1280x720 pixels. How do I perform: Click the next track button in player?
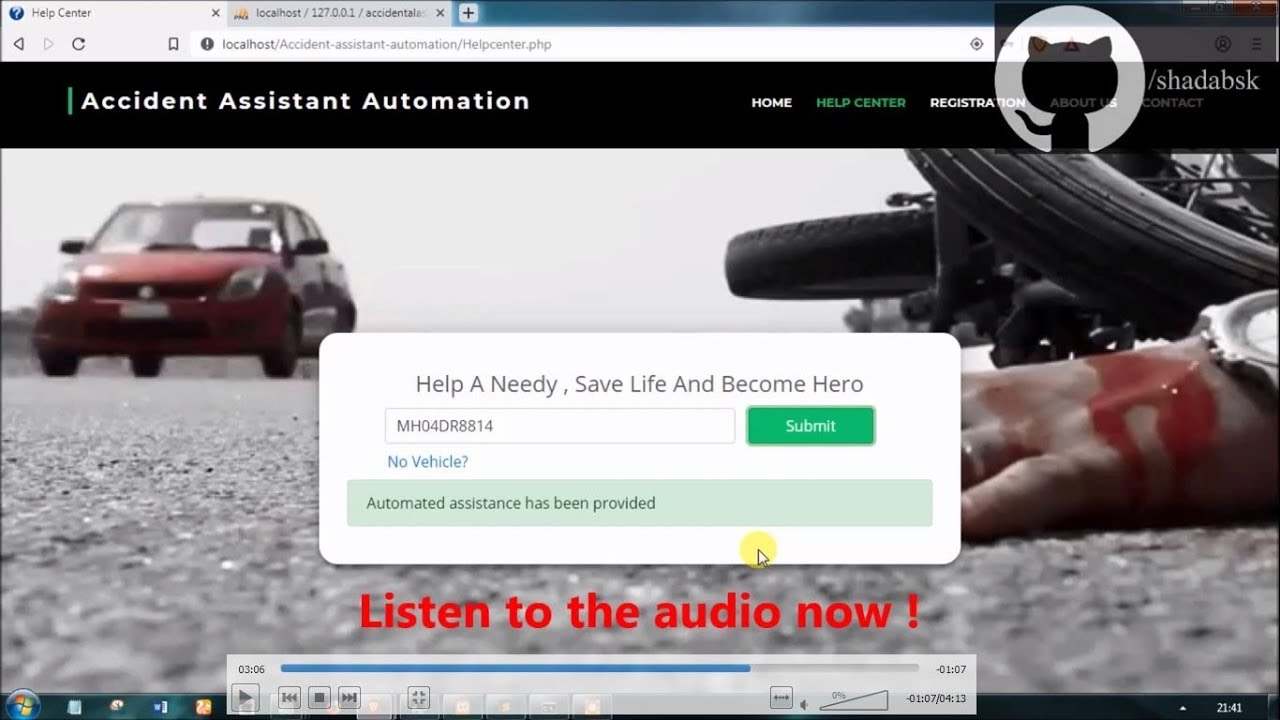349,697
